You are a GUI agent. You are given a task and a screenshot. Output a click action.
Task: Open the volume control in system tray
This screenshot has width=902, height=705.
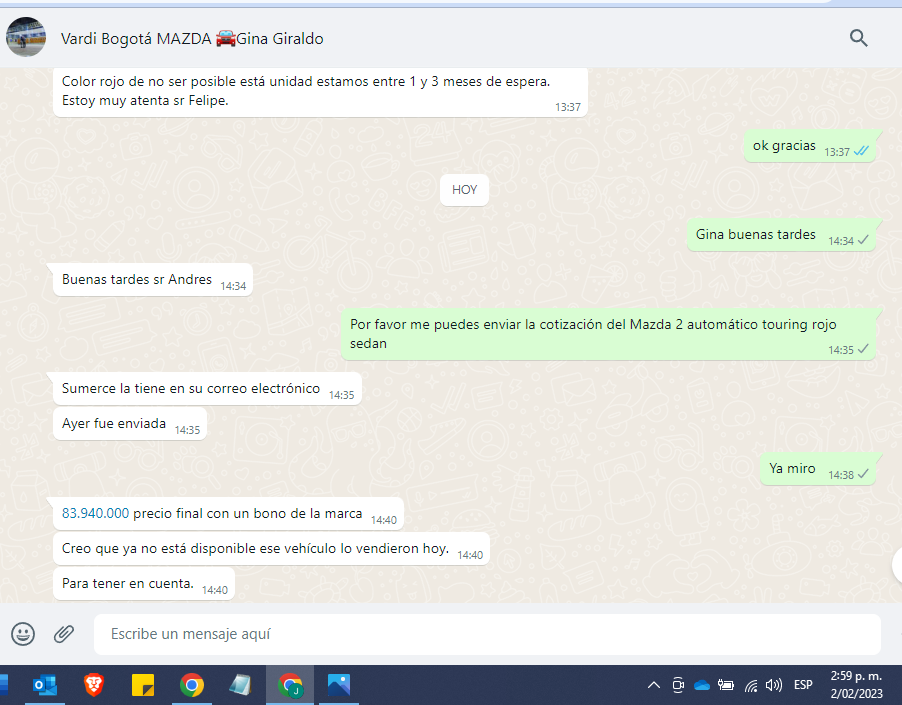[x=773, y=685]
